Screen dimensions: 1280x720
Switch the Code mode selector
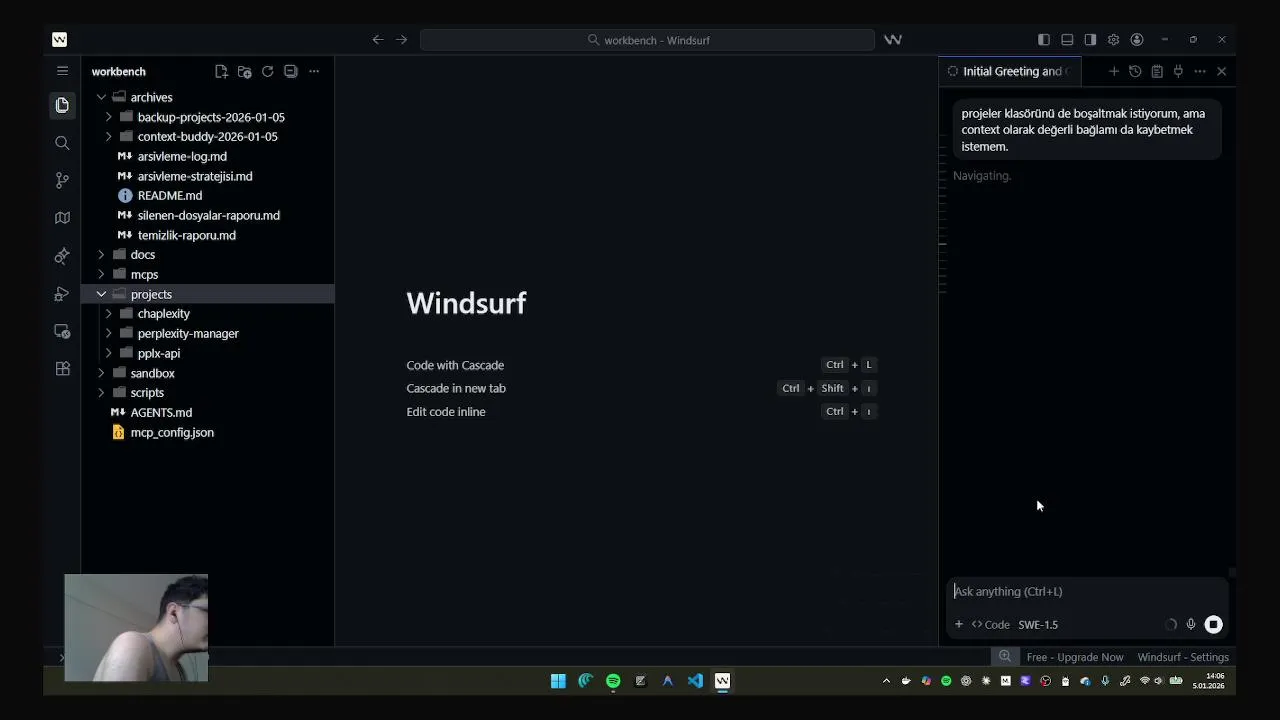coord(990,624)
